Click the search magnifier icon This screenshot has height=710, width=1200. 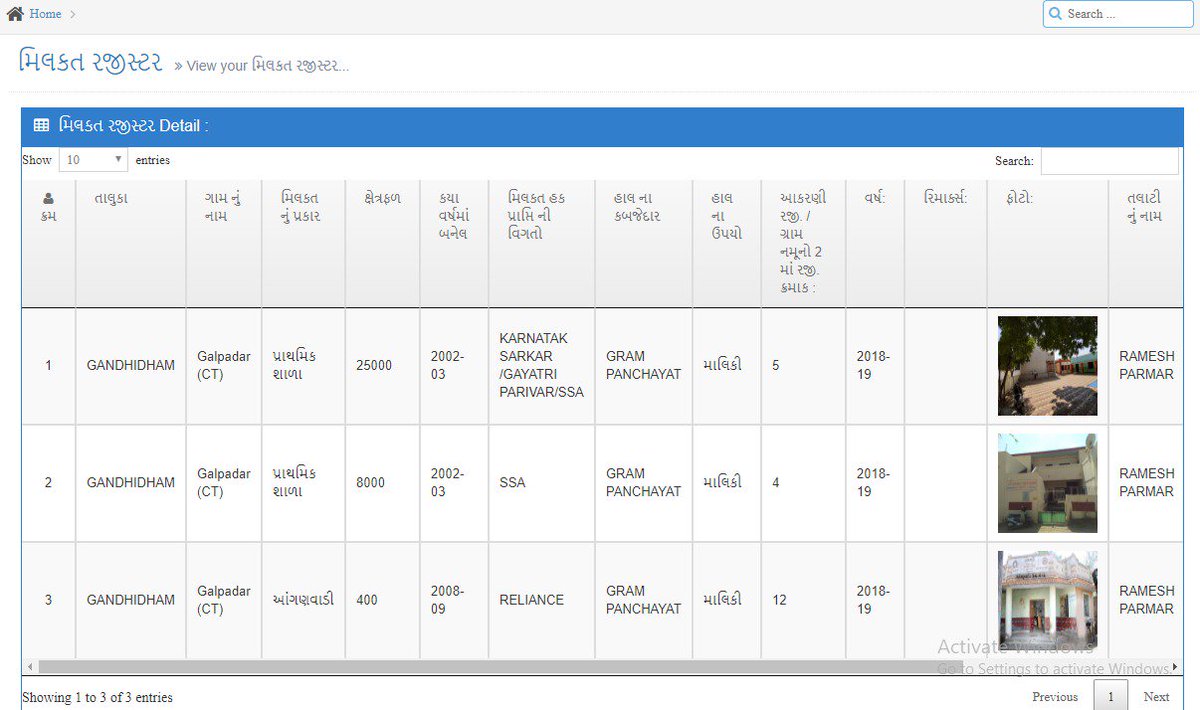pos(1055,14)
